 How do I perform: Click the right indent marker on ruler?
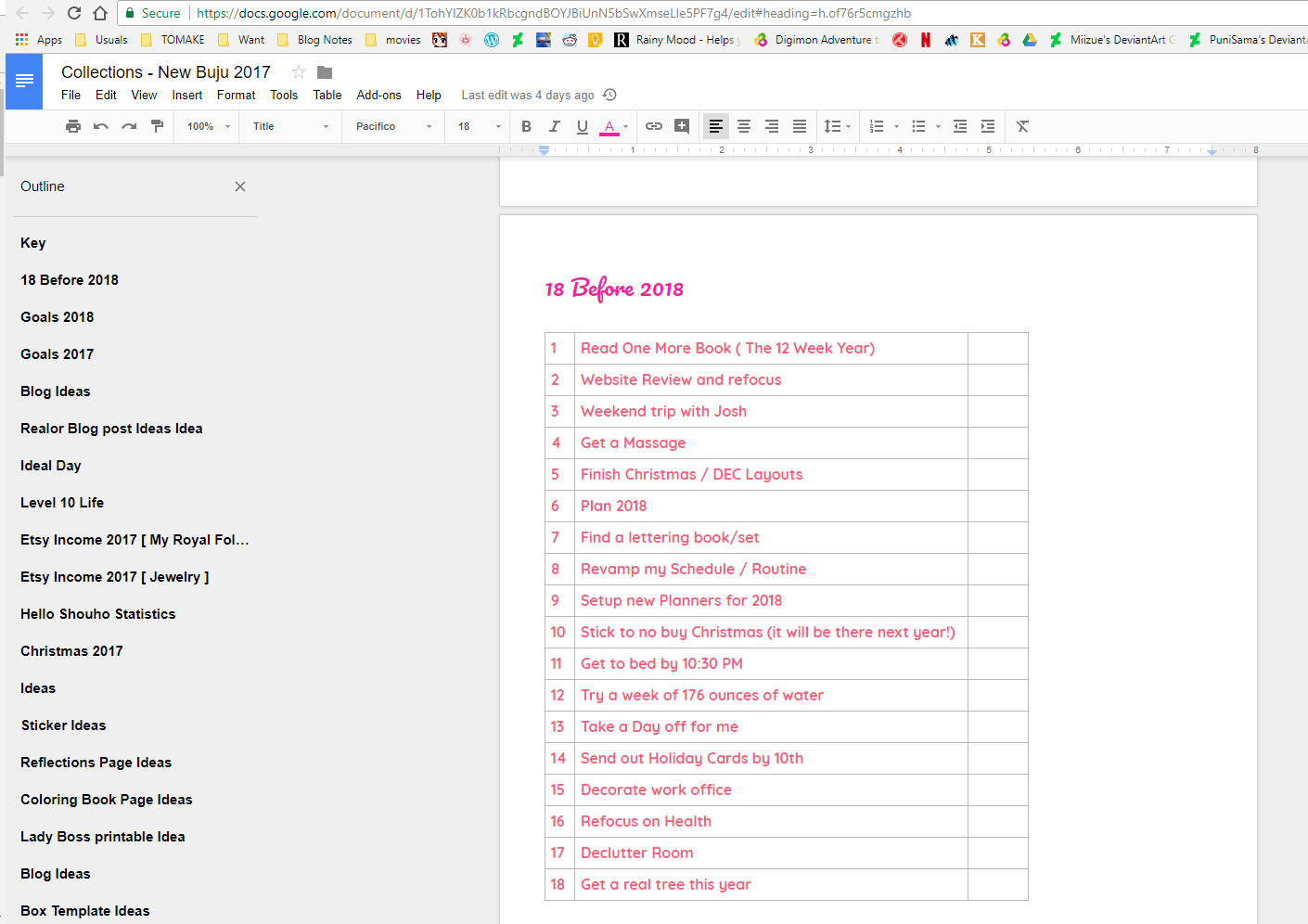1212,151
